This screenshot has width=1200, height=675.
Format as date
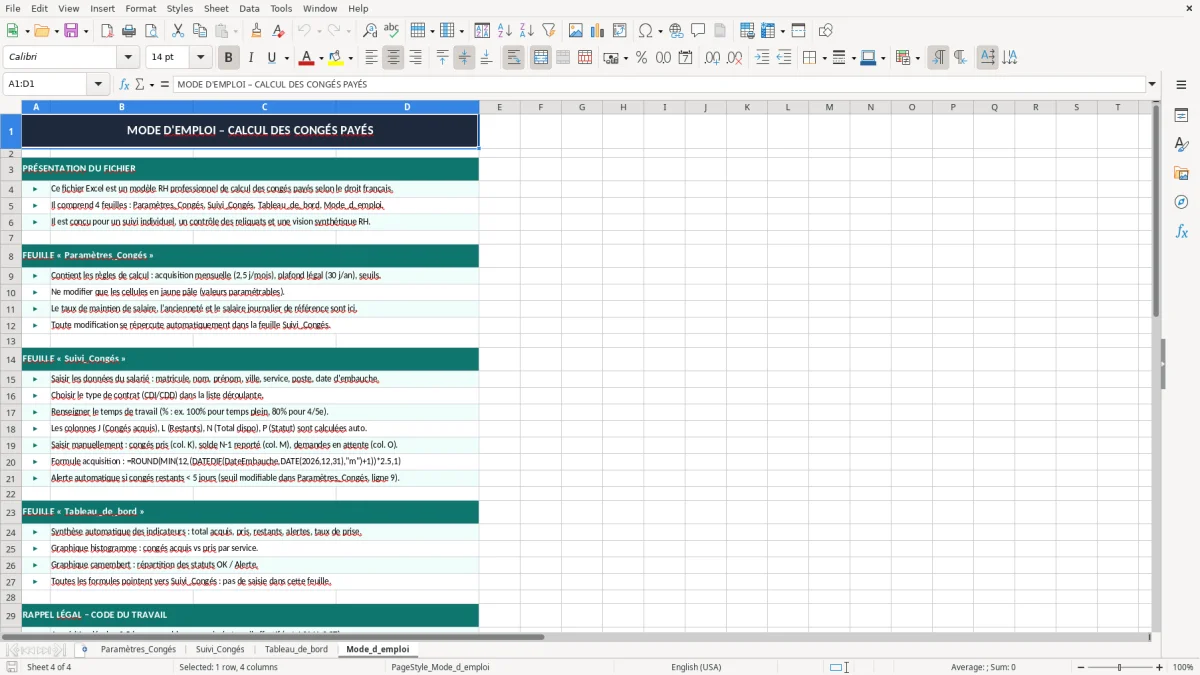click(685, 58)
